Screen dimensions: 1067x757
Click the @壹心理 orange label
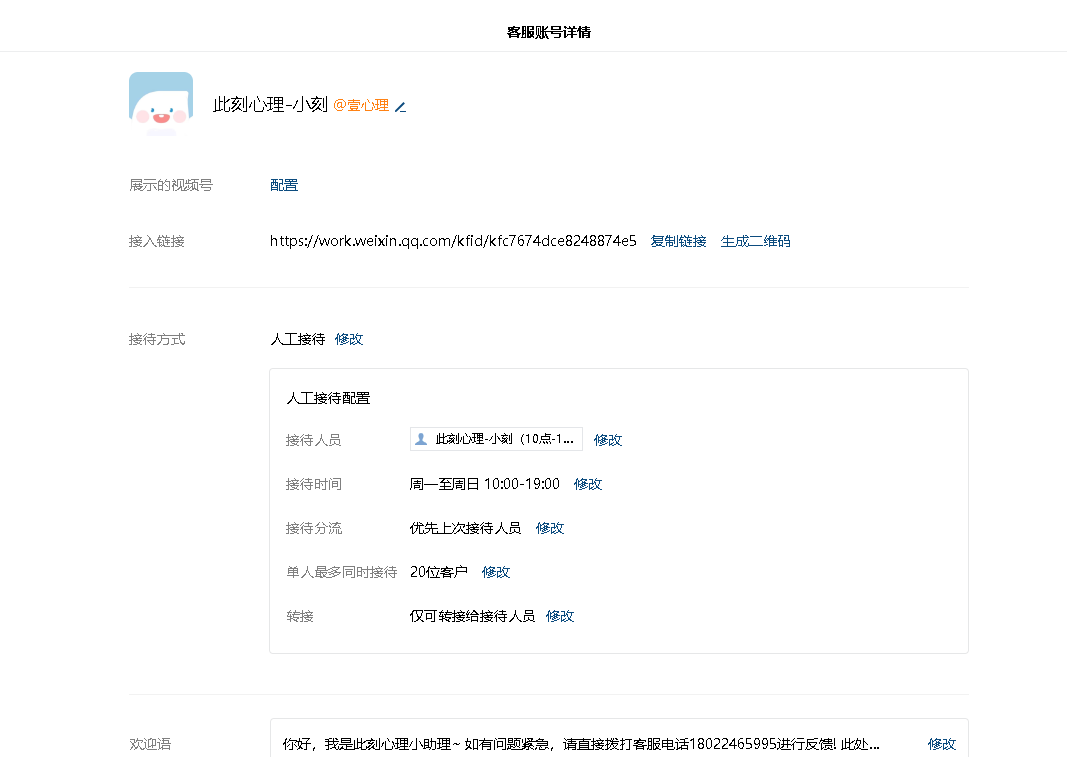[361, 106]
